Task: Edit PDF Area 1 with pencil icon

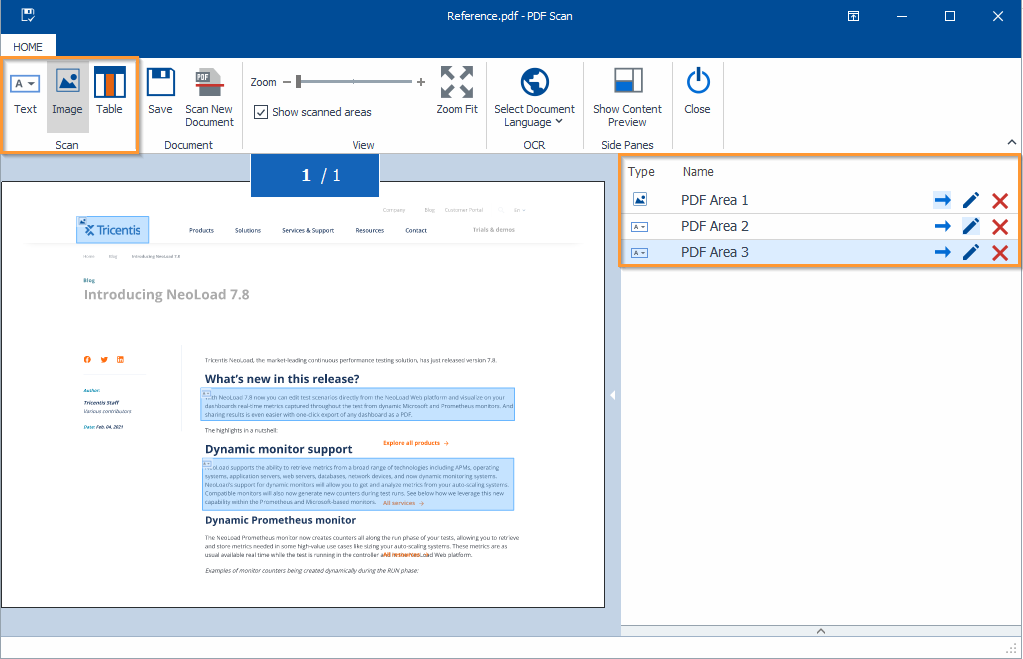Action: click(x=970, y=201)
